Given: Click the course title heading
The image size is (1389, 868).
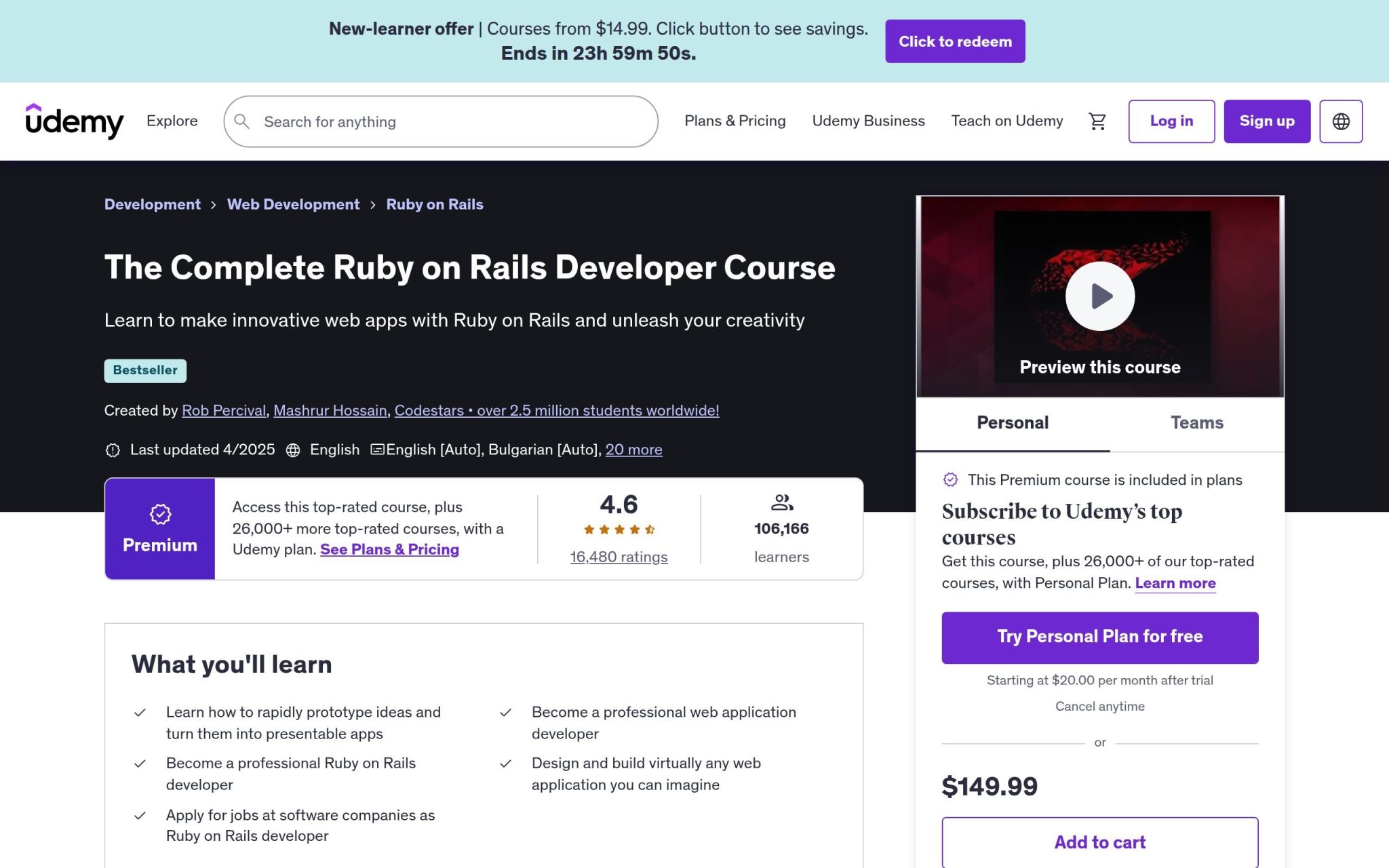Looking at the screenshot, I should tap(470, 267).
